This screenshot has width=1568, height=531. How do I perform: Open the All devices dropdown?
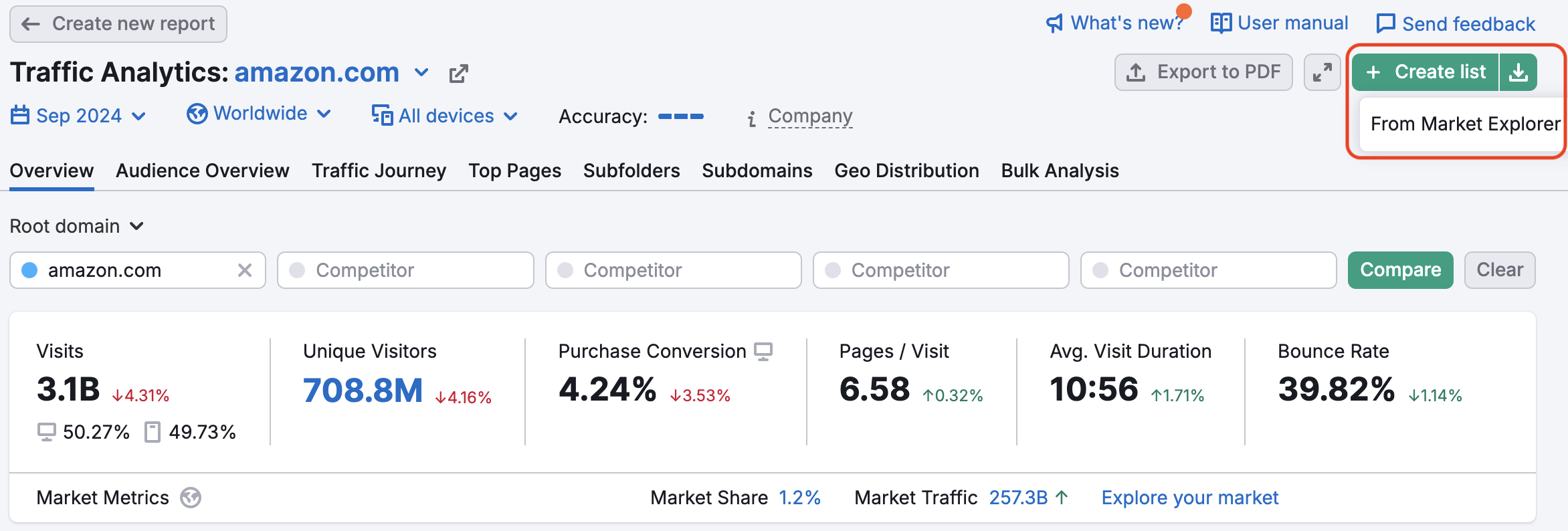[x=445, y=116]
